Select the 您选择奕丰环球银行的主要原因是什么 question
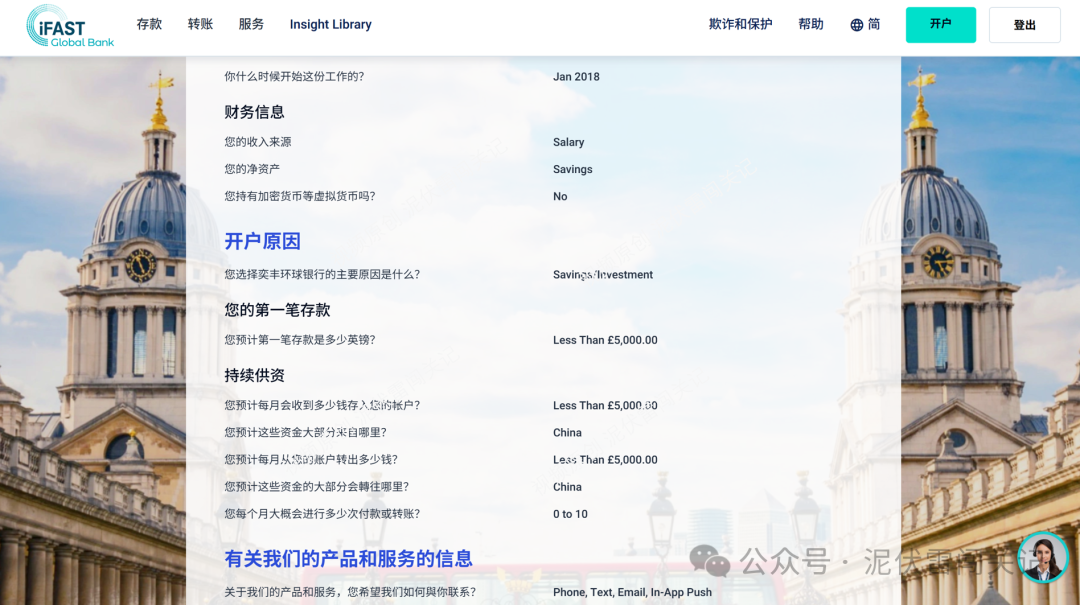The width and height of the screenshot is (1080, 605). point(322,274)
